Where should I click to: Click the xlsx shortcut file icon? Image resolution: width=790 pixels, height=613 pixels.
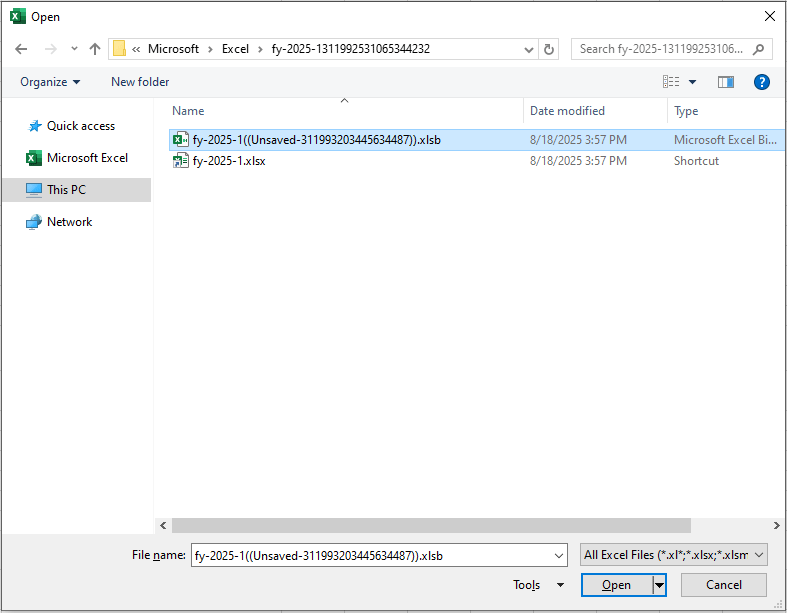click(180, 161)
